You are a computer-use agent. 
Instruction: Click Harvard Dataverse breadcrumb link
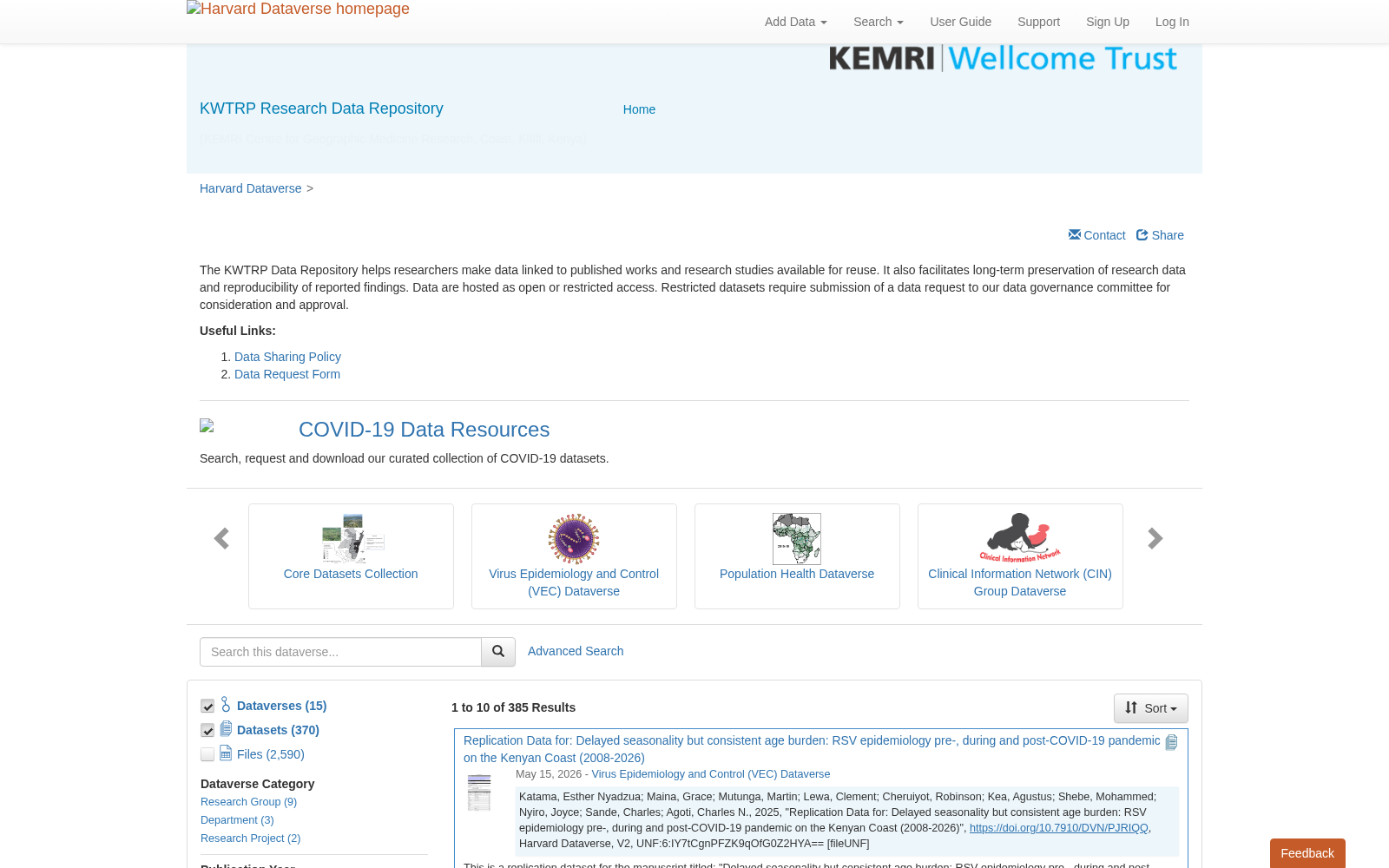point(250,188)
